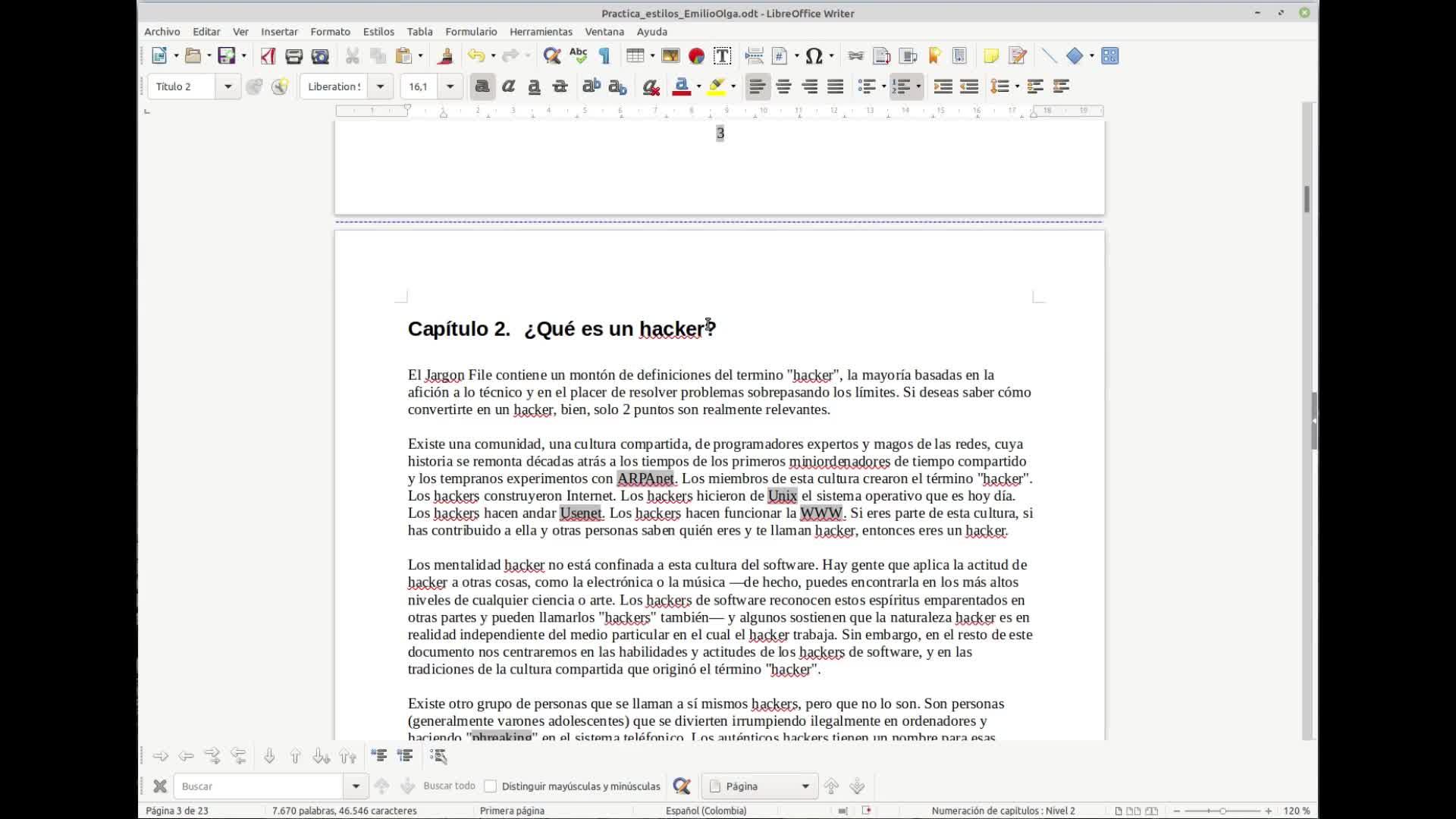Insert a text box

tap(722, 56)
